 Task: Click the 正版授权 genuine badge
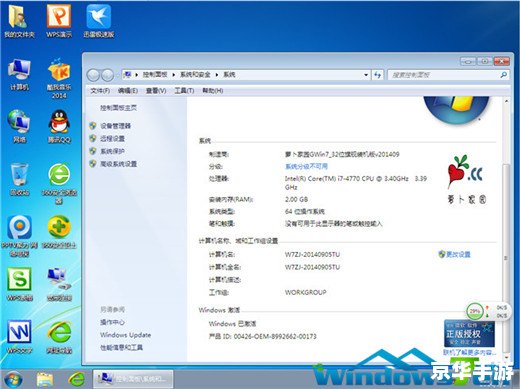pyautogui.click(x=469, y=334)
